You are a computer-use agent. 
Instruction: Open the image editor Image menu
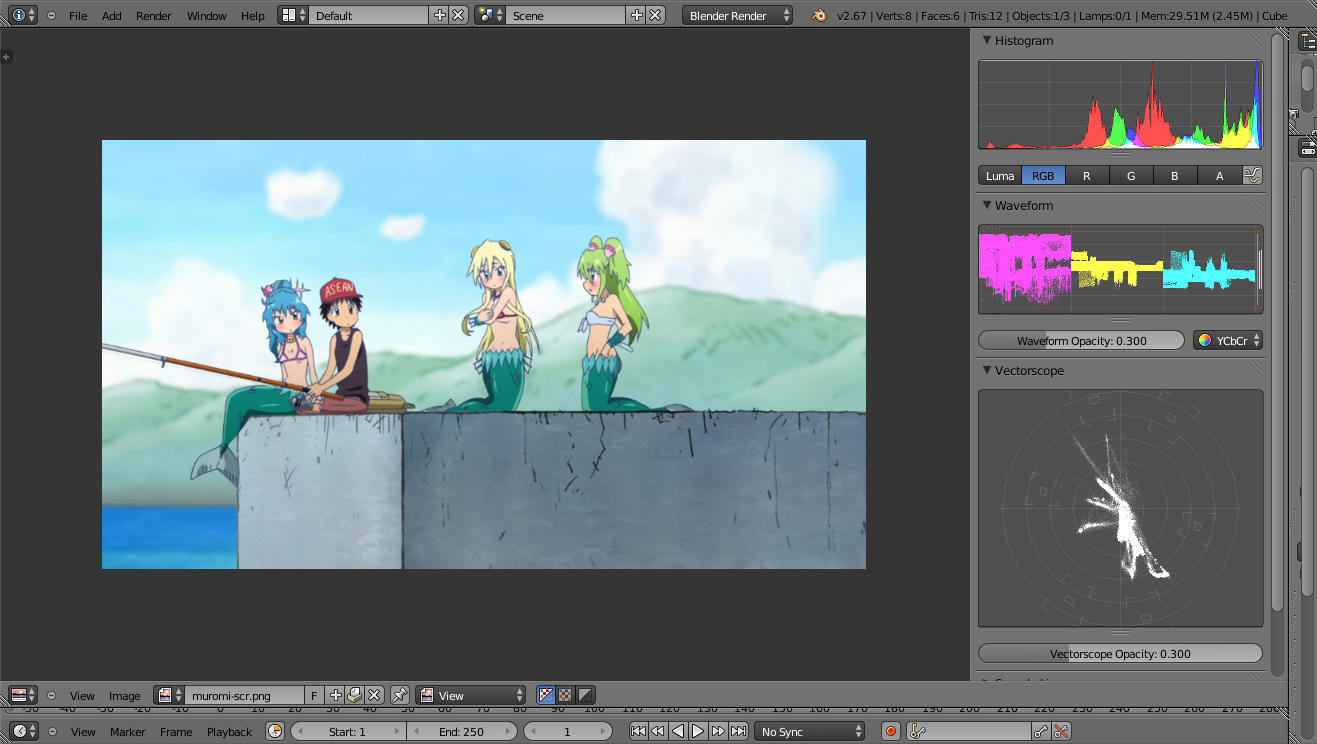click(x=125, y=696)
